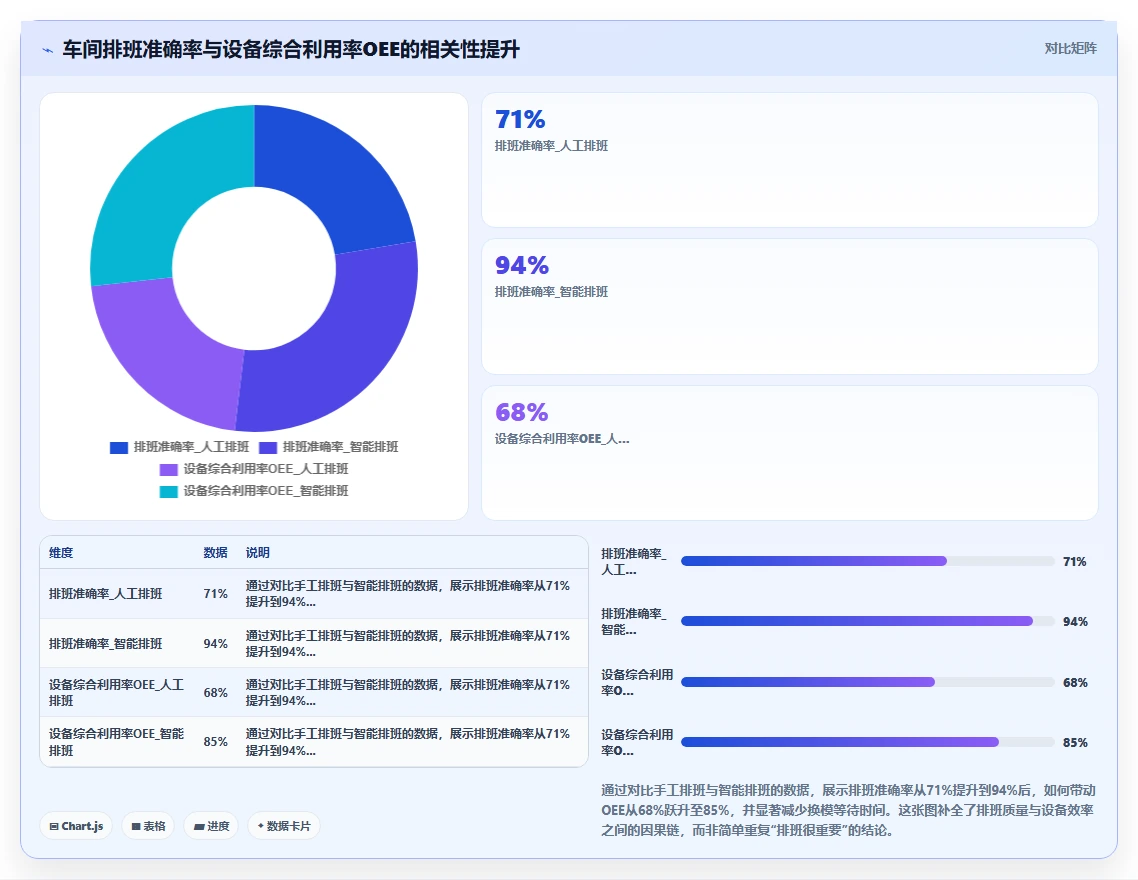
Task: Click the summary paragraph below progress bars
Action: (848, 810)
